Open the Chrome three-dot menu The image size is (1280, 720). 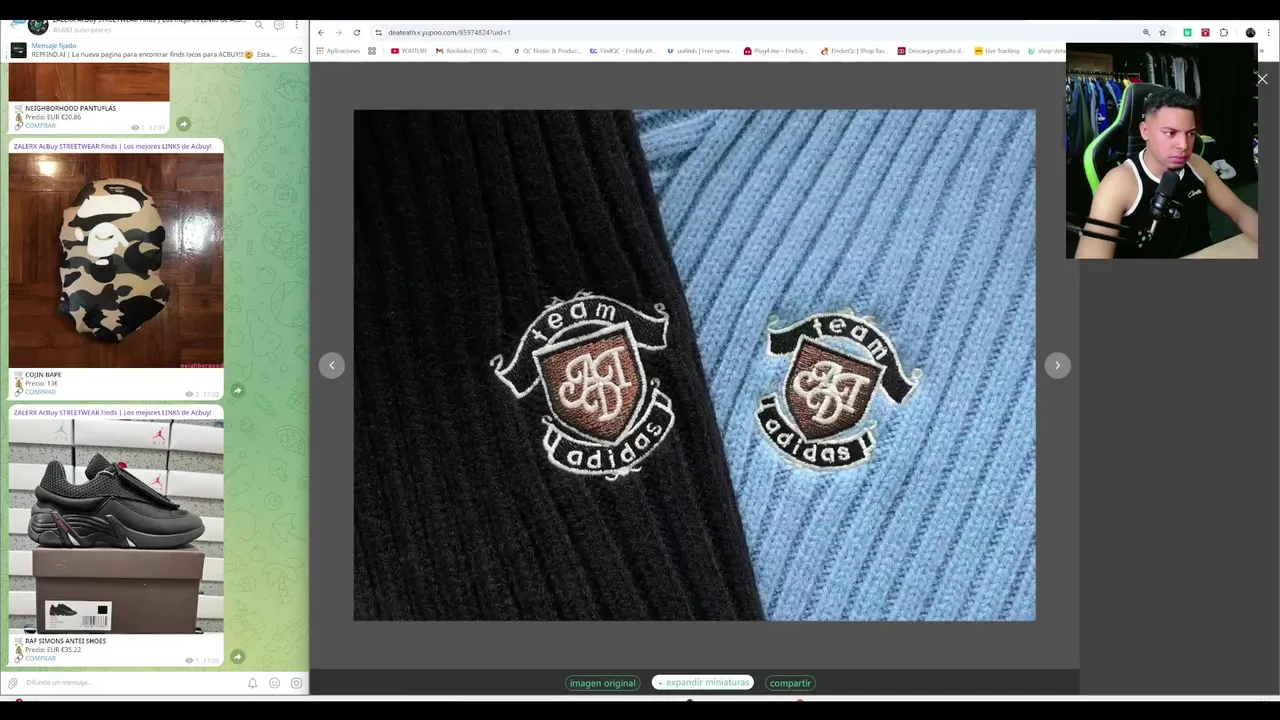(1267, 32)
